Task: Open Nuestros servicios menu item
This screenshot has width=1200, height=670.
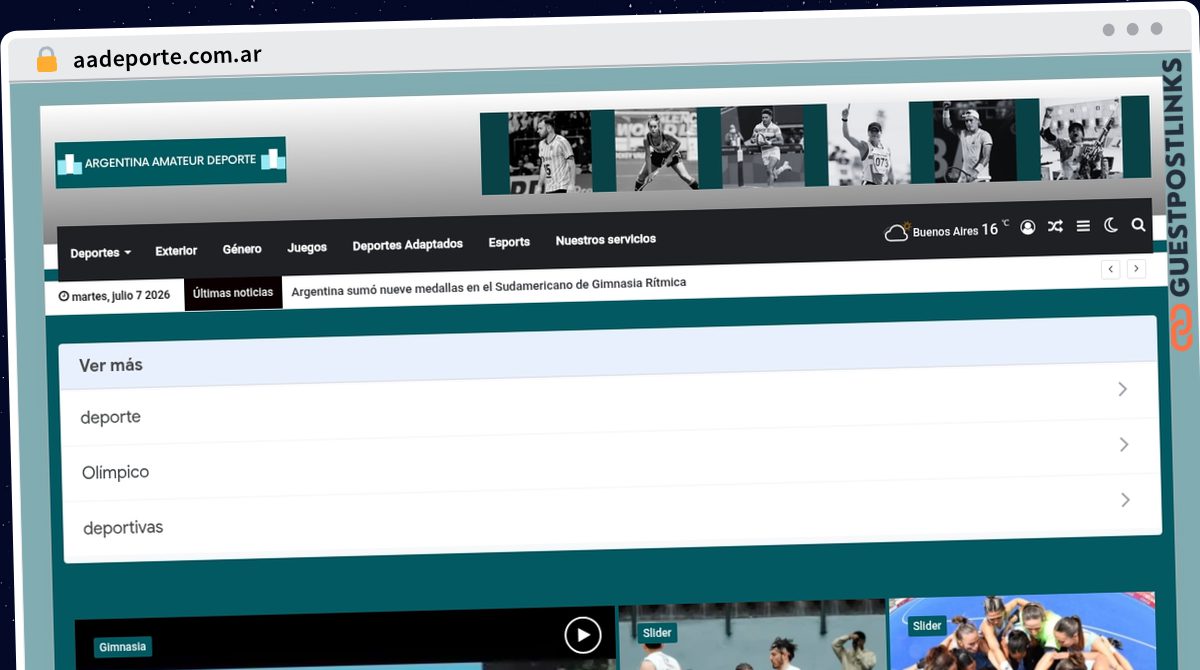Action: pos(606,240)
